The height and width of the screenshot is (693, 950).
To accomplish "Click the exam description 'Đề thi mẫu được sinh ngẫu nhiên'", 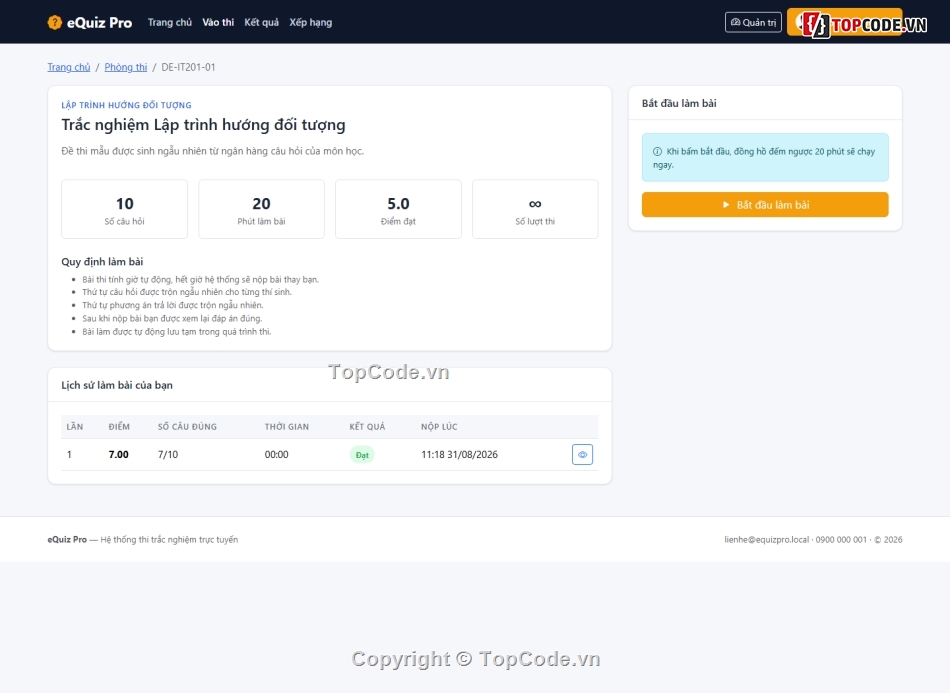I will [213, 151].
